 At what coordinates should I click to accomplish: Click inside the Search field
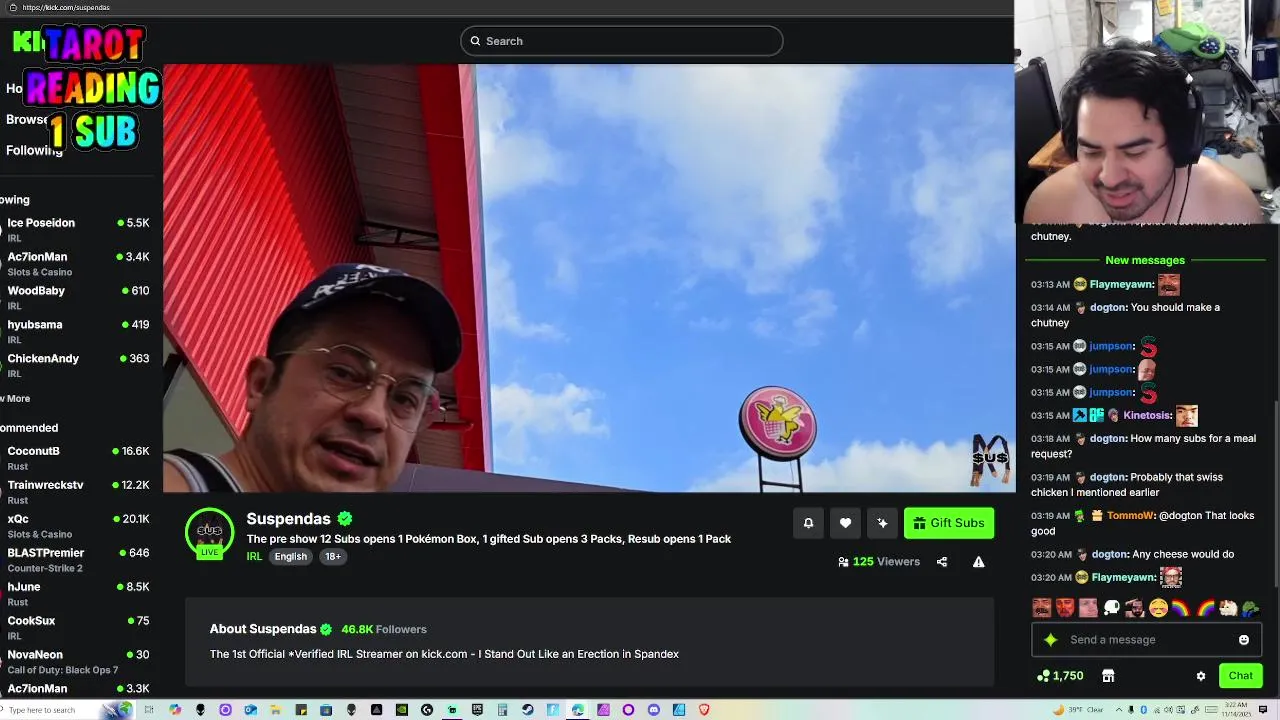(x=622, y=41)
